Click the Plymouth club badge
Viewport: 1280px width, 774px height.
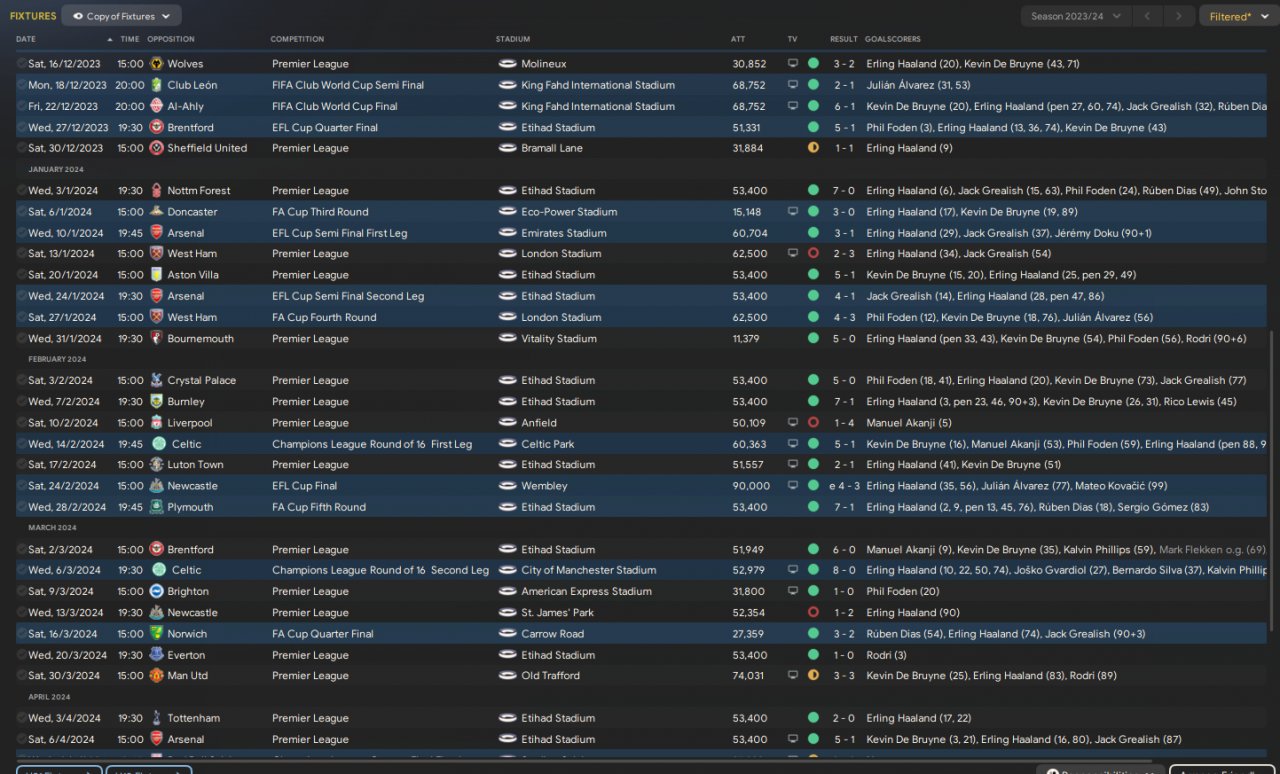click(x=156, y=507)
